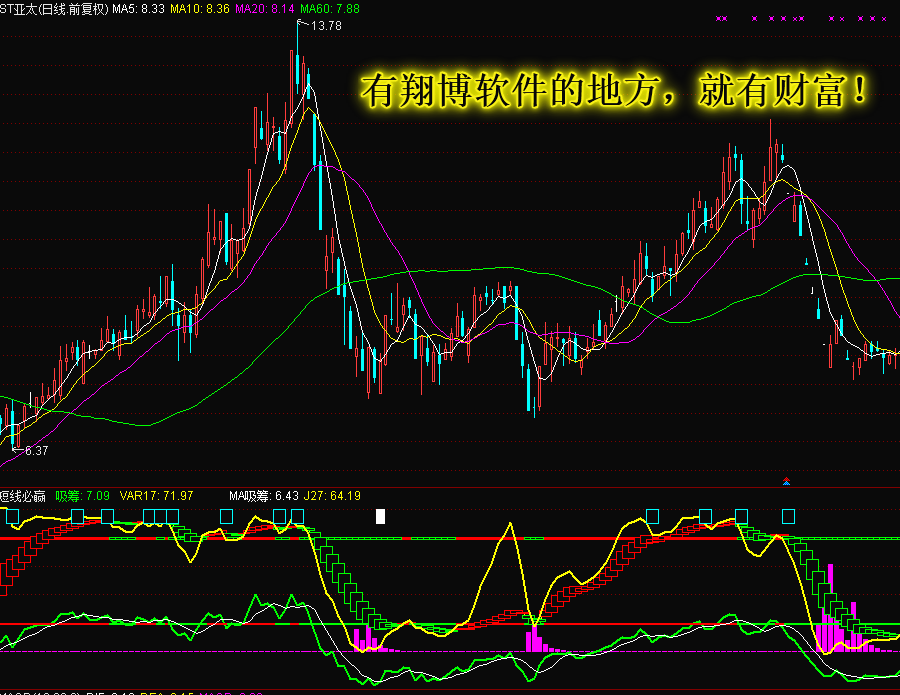The image size is (900, 695).
Task: Select the J27: 64.19 indicator value
Action: click(332, 496)
